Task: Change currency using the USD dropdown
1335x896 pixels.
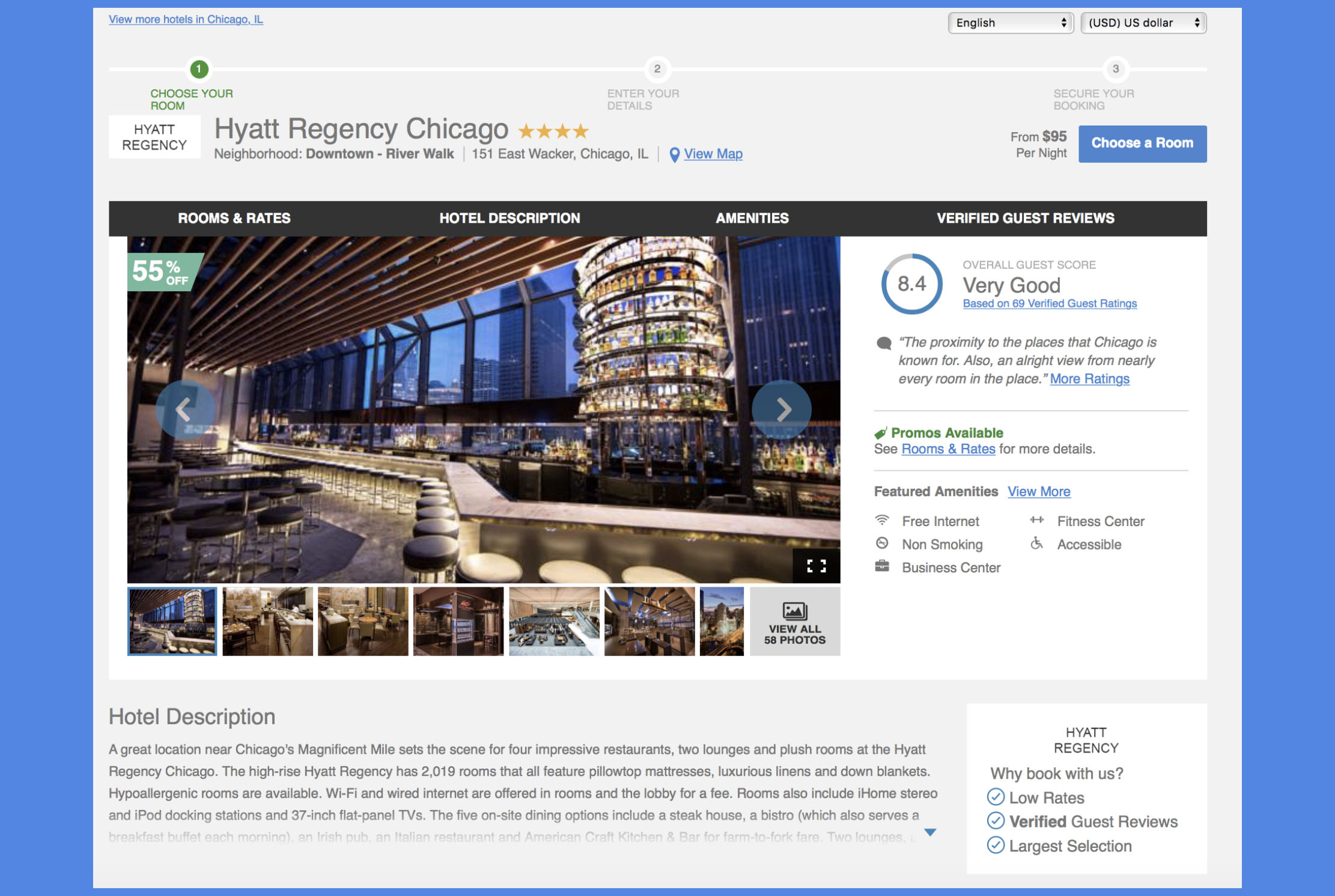Action: coord(1143,23)
